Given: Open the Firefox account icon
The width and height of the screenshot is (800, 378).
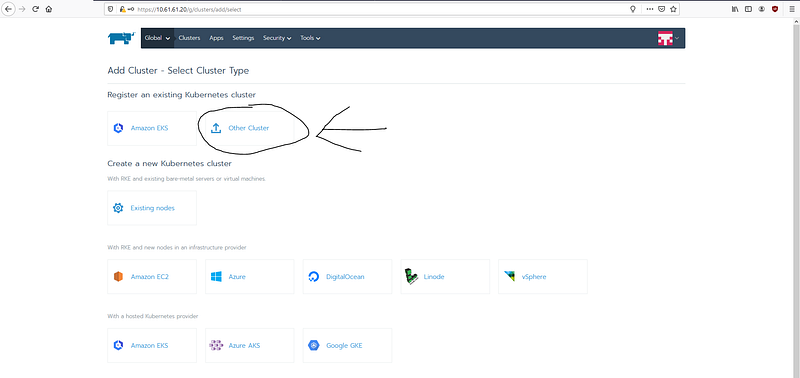Looking at the screenshot, I should (762, 9).
